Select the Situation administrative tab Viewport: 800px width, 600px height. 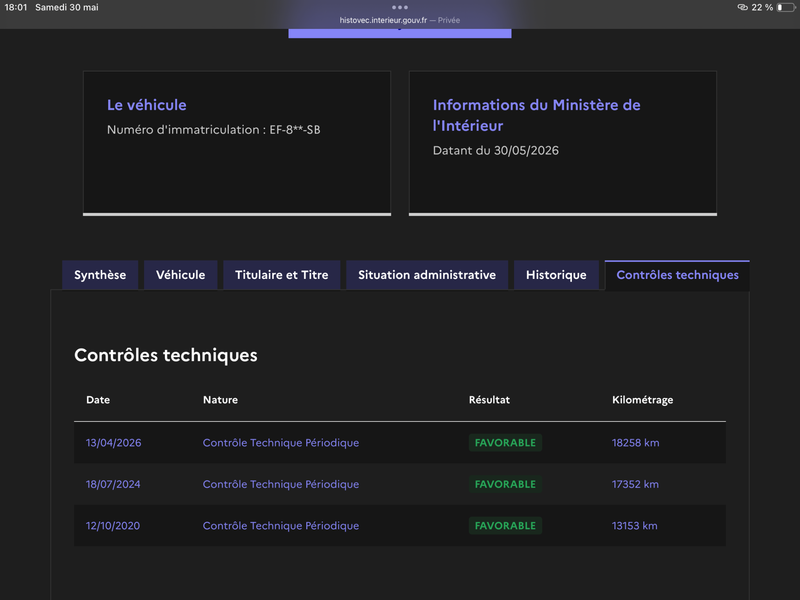[x=427, y=275]
